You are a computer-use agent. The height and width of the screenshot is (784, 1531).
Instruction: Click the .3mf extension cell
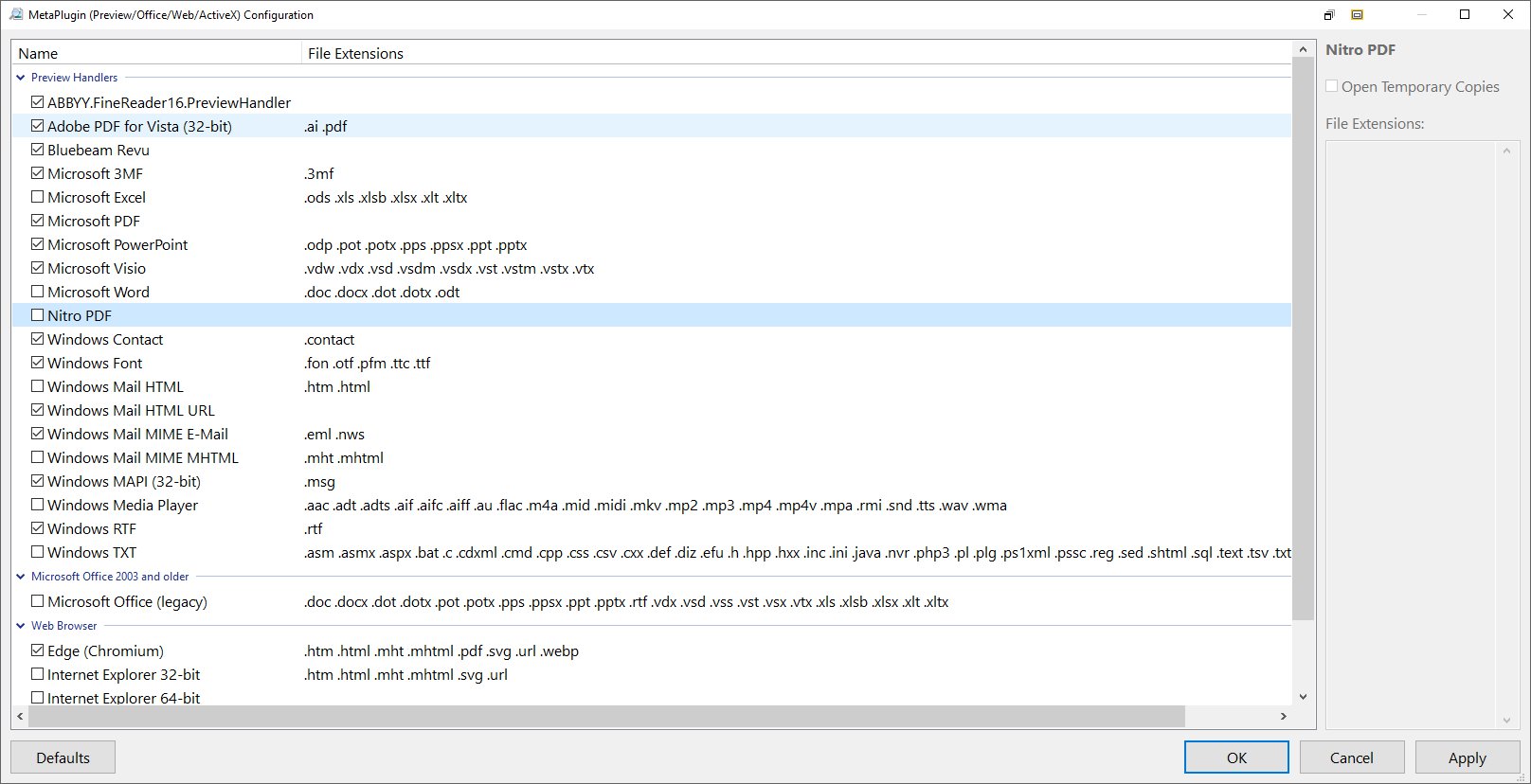click(x=319, y=173)
